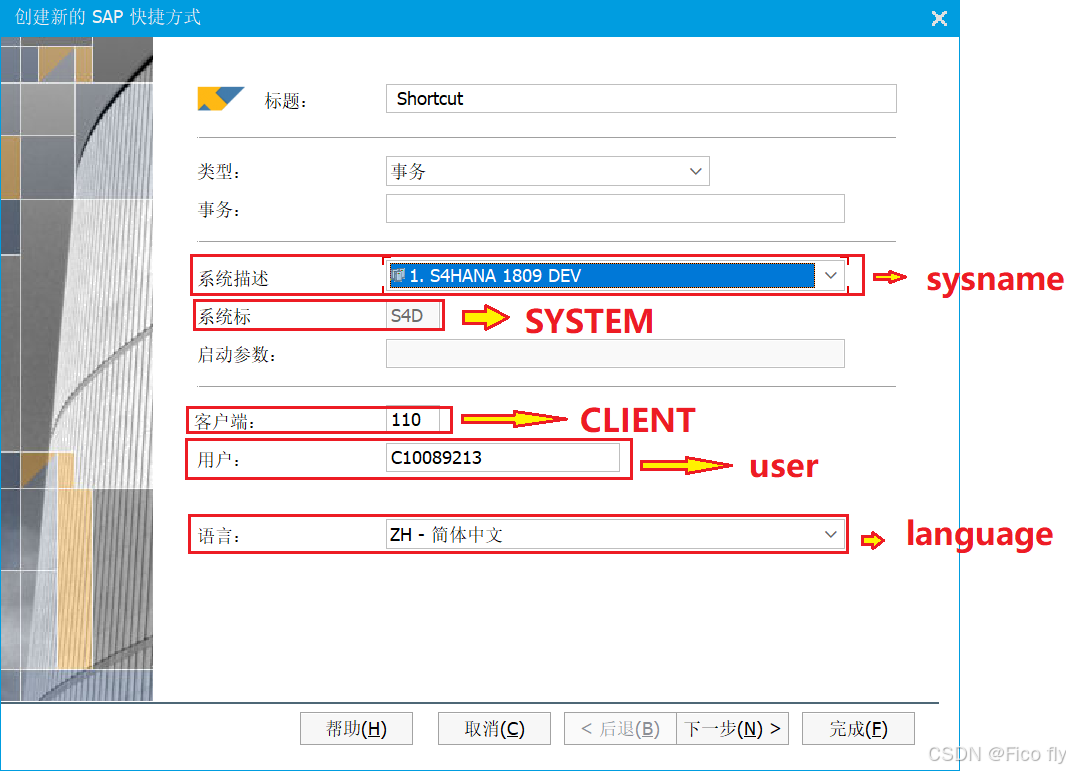Click the 取消(C) cancel button
This screenshot has width=1070, height=771.
[x=494, y=729]
